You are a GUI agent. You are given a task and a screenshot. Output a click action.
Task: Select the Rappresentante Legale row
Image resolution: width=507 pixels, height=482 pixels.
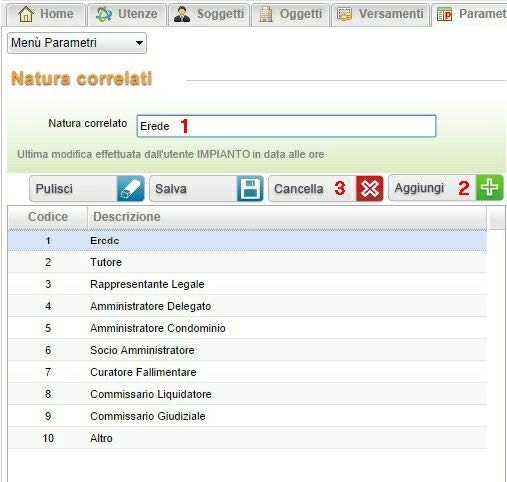click(247, 284)
